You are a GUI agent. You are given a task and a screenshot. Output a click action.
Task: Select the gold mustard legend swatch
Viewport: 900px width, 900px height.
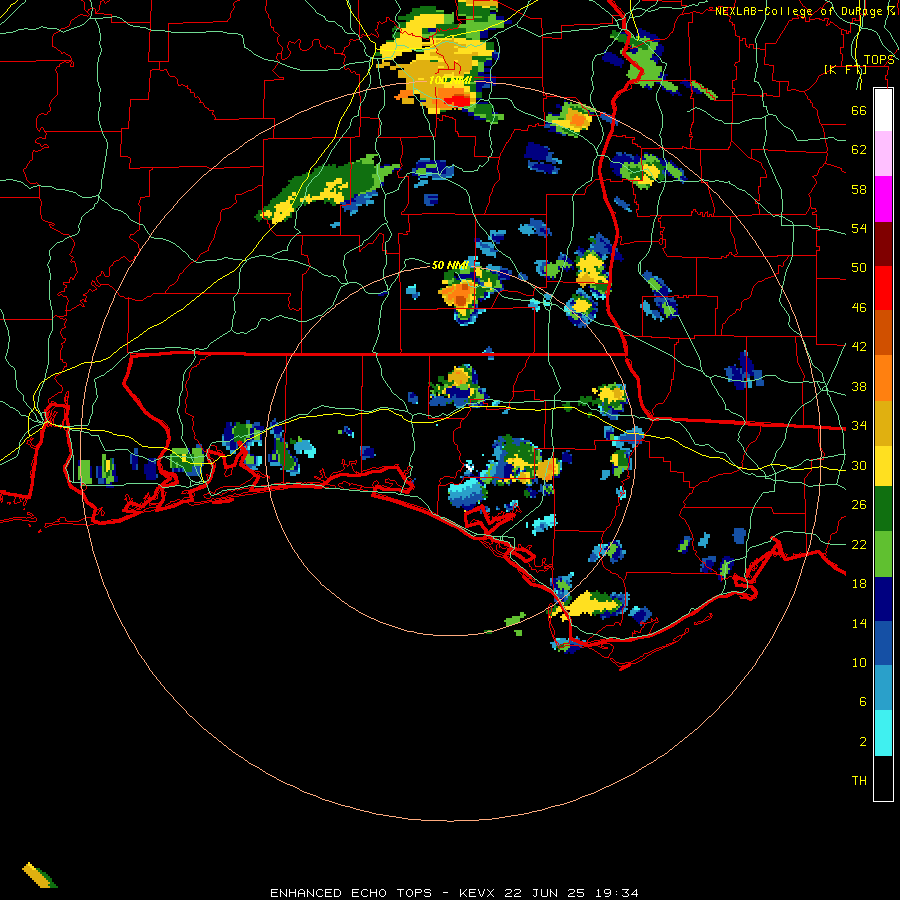pyautogui.click(x=883, y=422)
